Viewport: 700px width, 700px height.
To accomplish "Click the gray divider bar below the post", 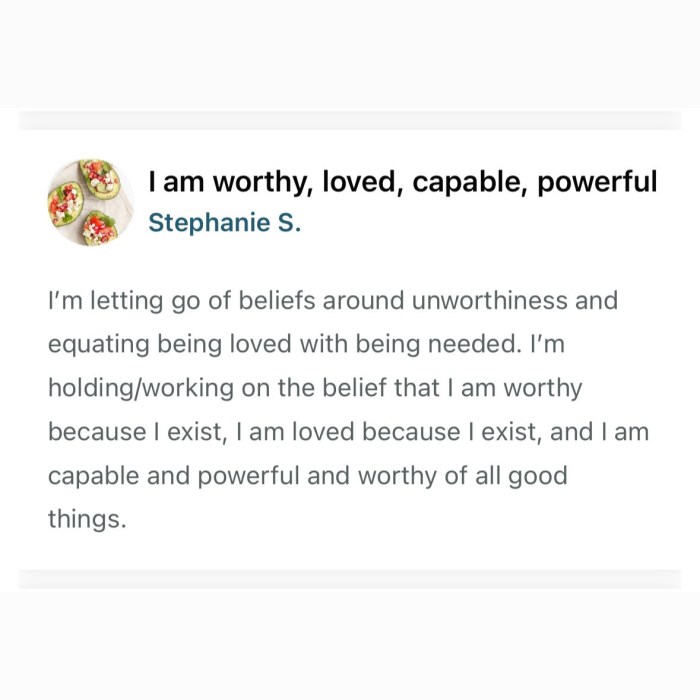I will [x=350, y=579].
